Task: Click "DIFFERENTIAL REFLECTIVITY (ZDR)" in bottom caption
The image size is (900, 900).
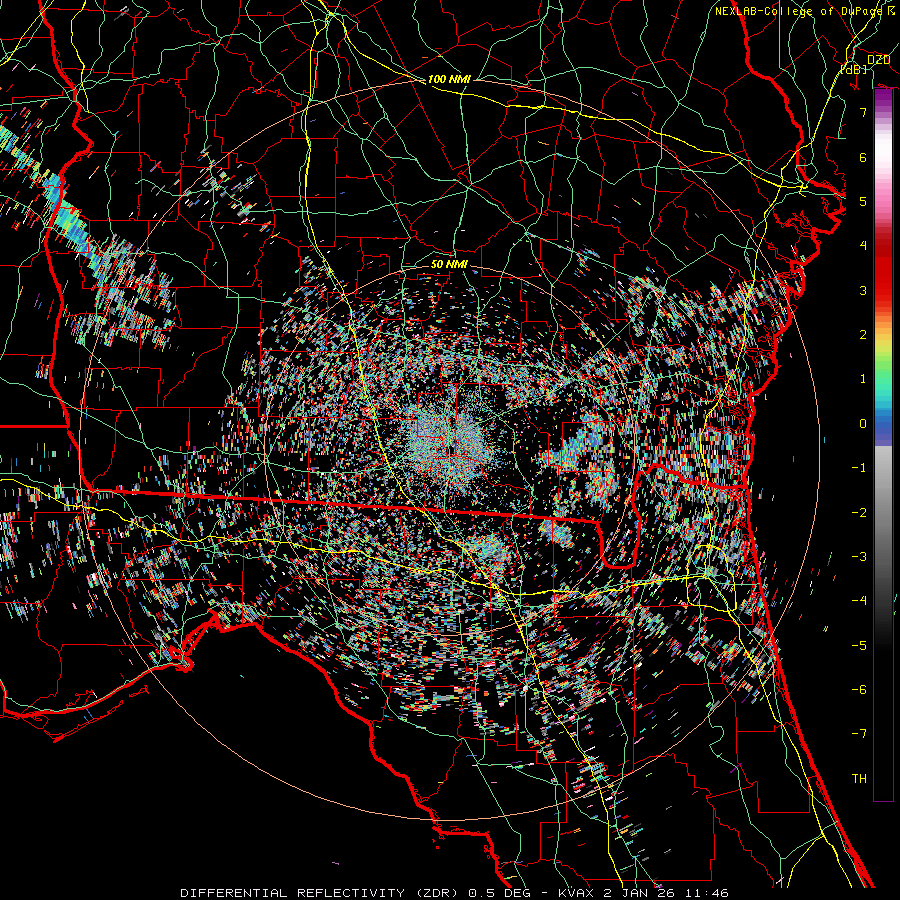Action: click(321, 893)
